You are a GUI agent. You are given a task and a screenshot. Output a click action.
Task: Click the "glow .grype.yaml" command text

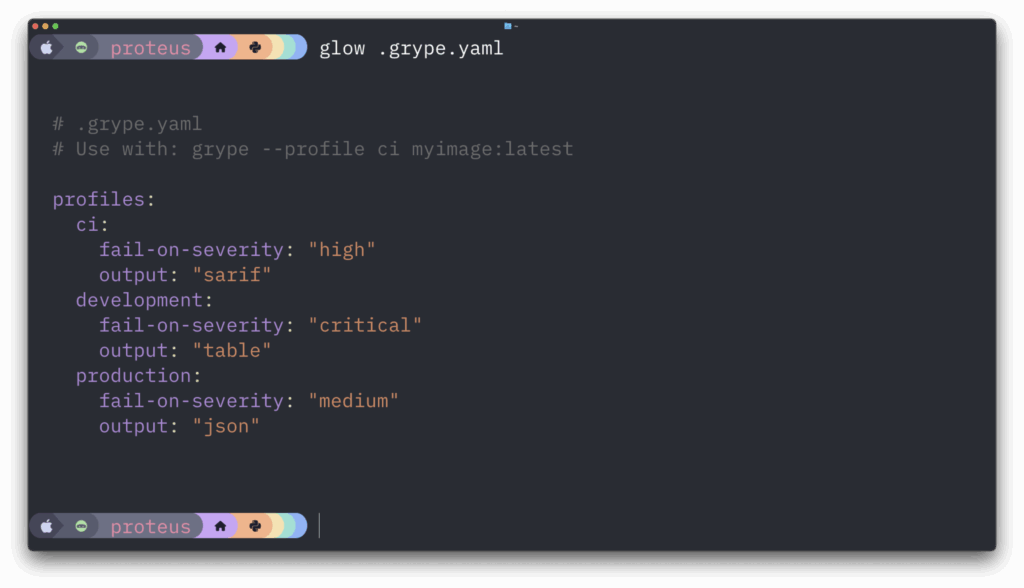411,48
